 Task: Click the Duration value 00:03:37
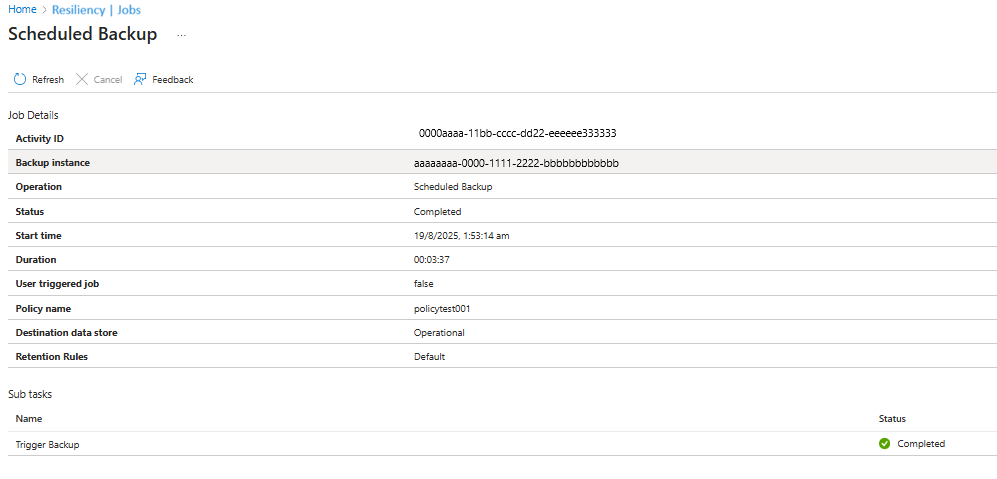(x=432, y=260)
